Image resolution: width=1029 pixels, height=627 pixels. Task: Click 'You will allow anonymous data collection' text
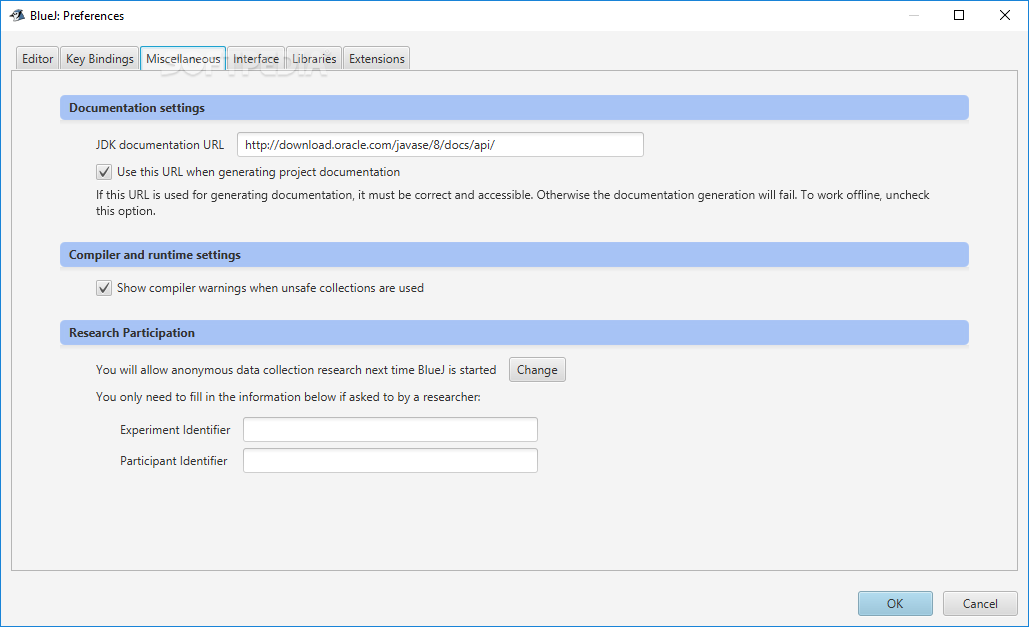pos(296,370)
